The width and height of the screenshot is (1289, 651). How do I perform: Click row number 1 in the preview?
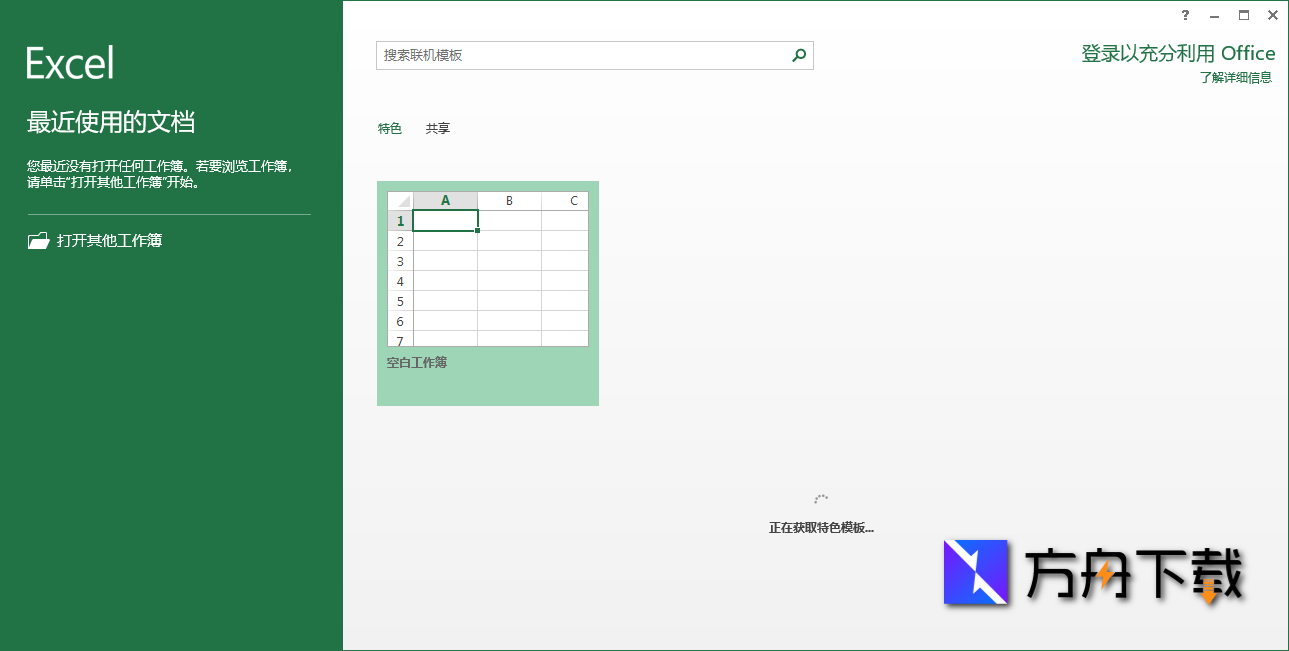tap(399, 220)
